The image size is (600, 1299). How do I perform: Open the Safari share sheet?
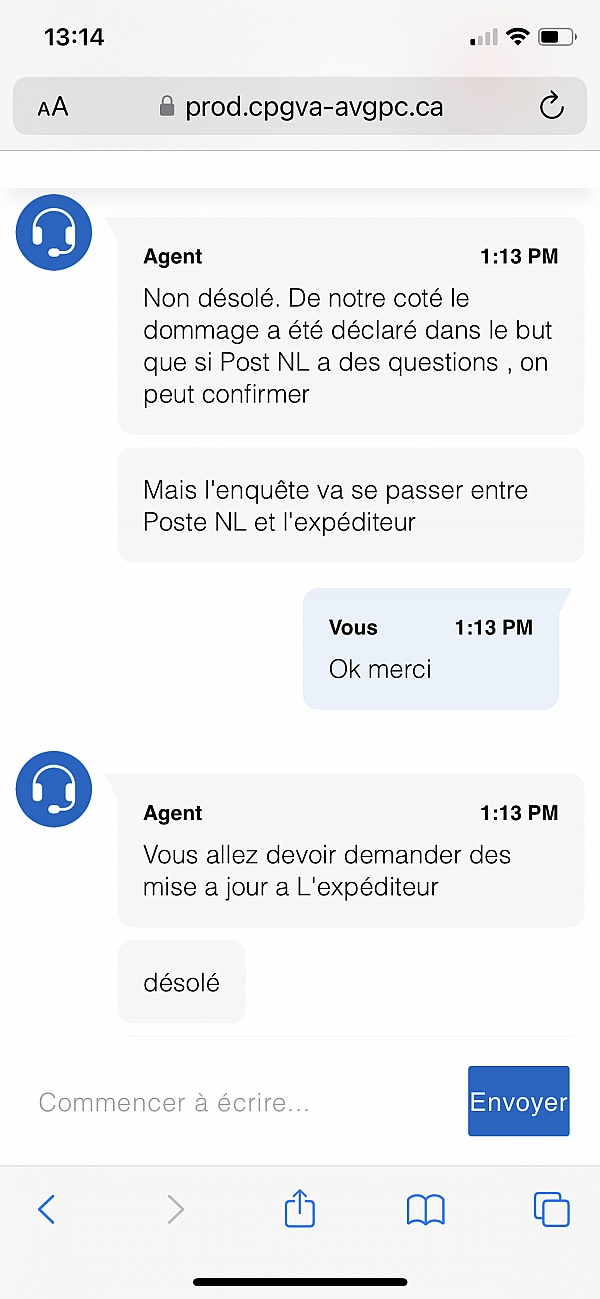click(x=299, y=1209)
